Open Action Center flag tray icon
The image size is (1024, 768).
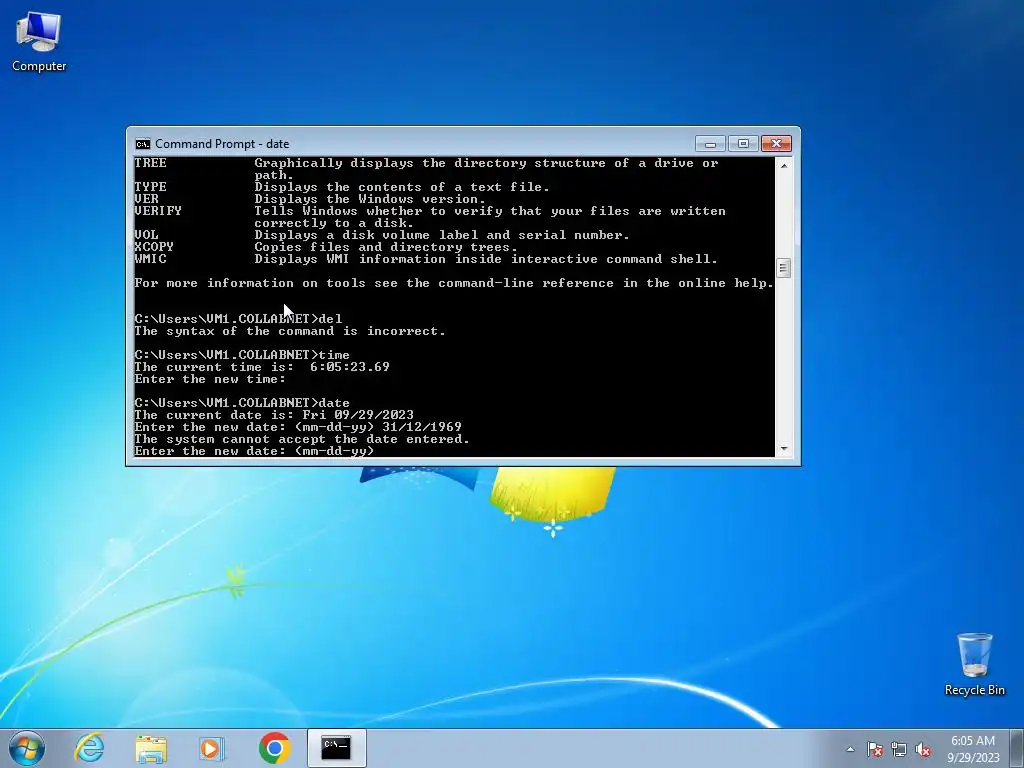(x=874, y=749)
